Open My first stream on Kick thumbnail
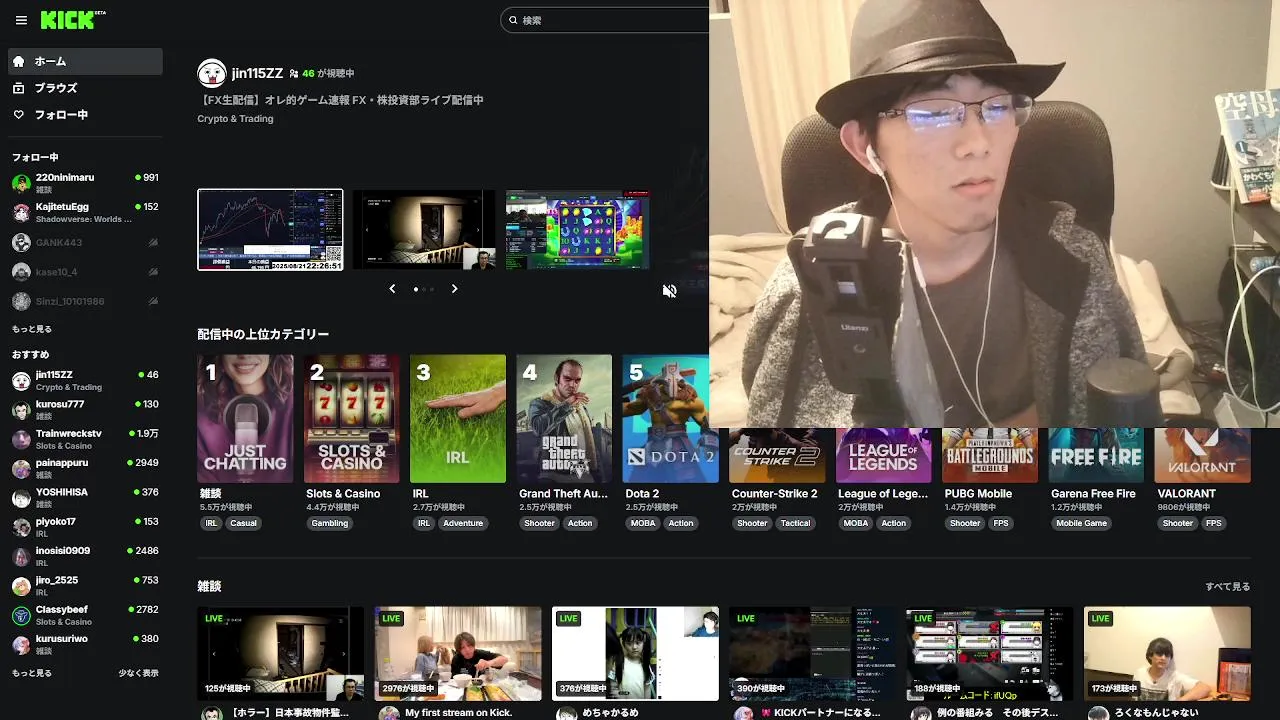This screenshot has width=1280, height=720. [458, 654]
